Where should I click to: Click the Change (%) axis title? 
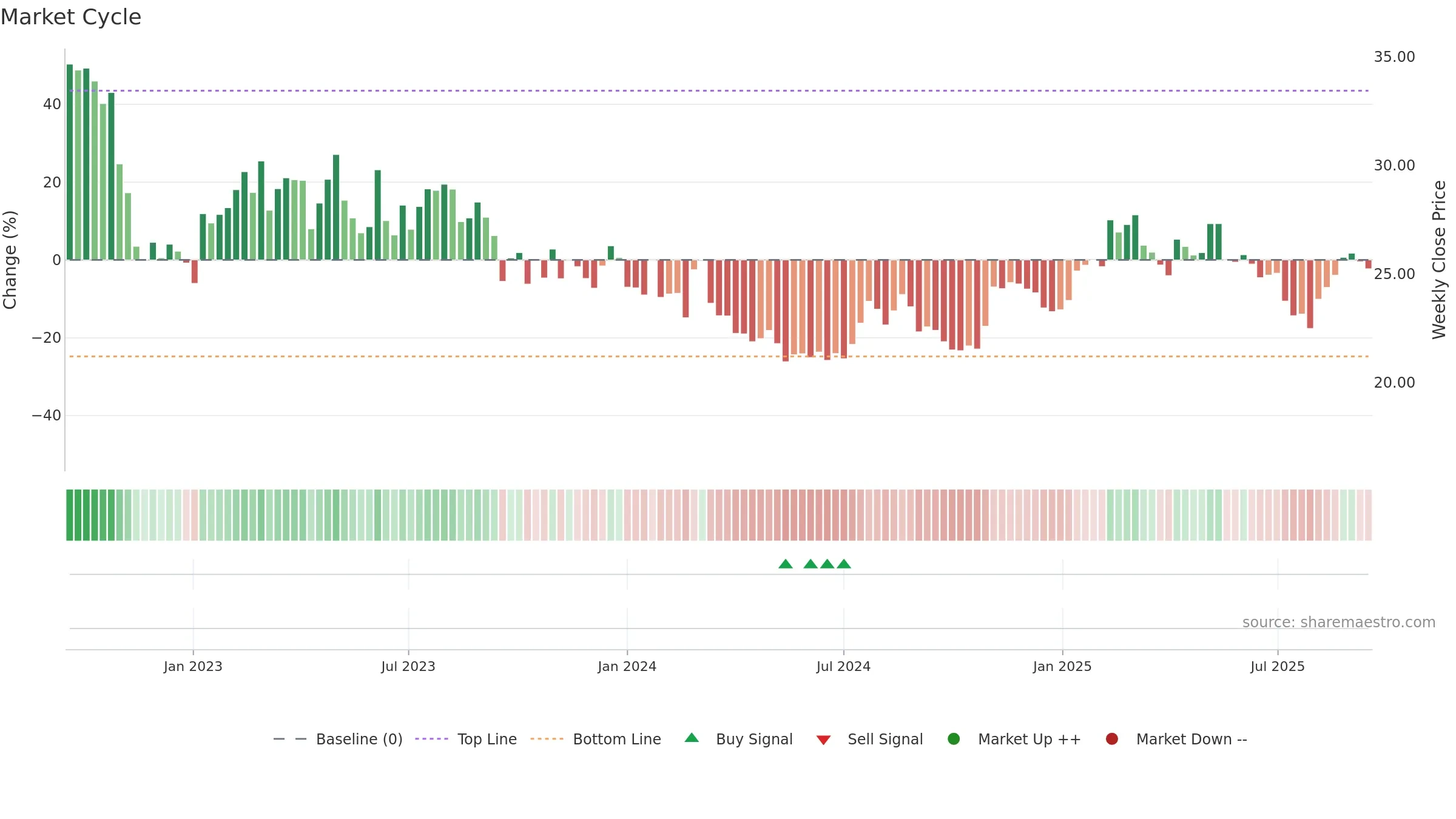point(10,260)
